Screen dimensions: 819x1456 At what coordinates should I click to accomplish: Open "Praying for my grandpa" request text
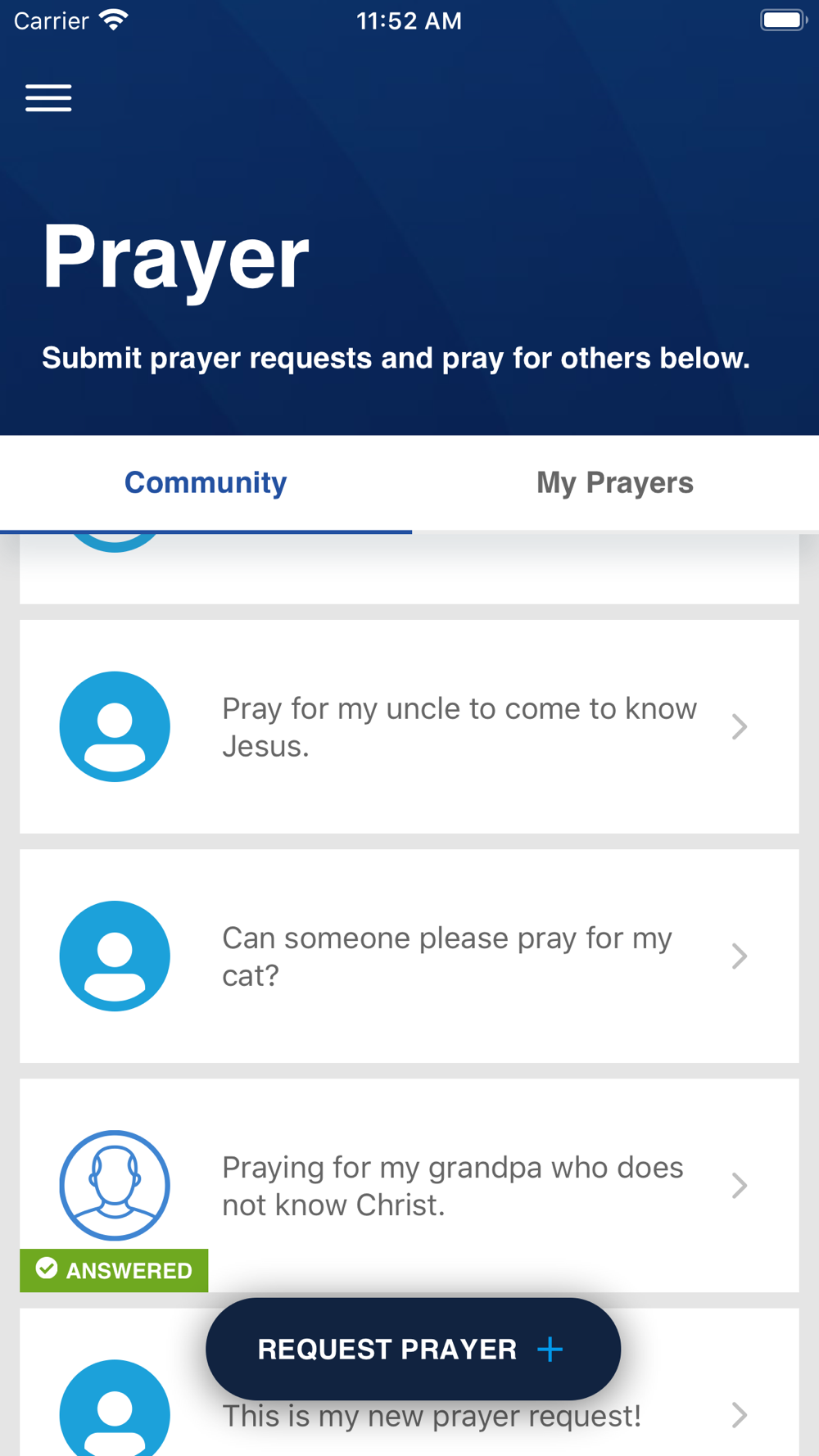click(452, 1185)
